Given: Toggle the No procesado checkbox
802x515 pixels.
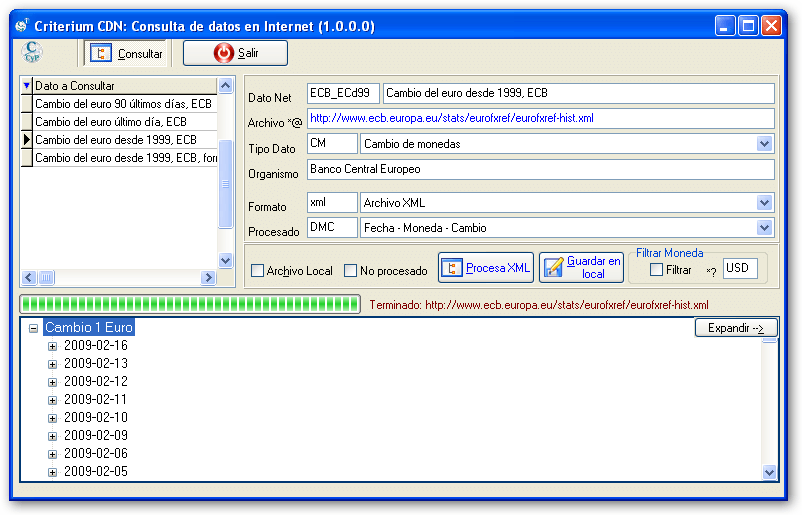Looking at the screenshot, I should click(350, 271).
